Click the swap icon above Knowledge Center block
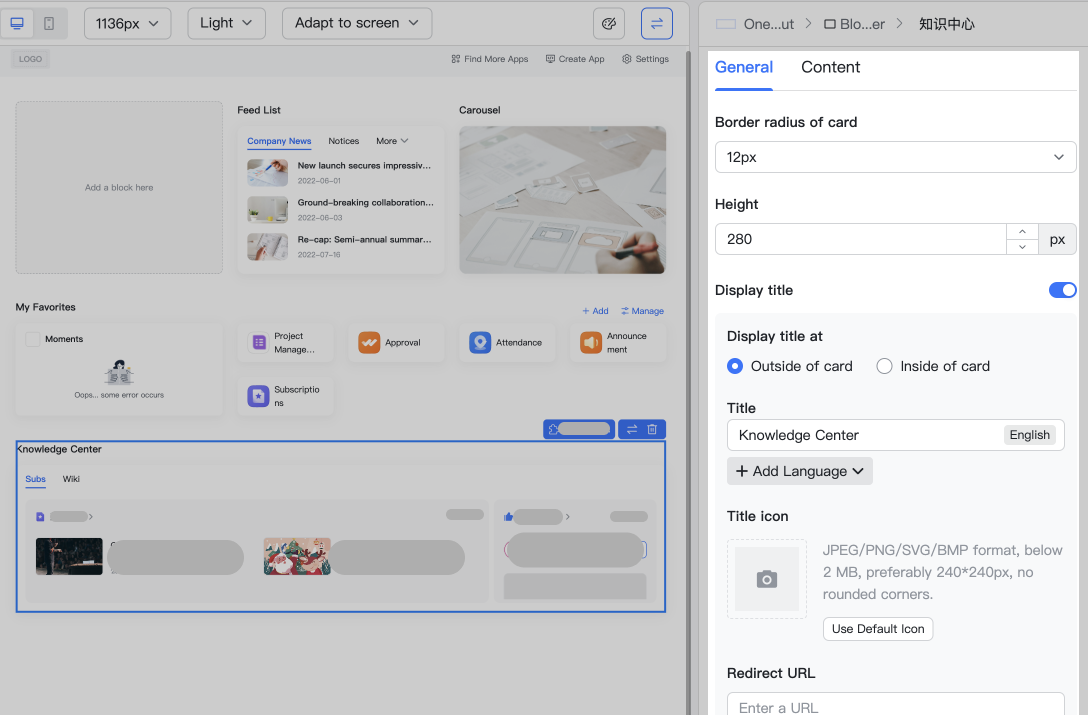The image size is (1088, 715). pyautogui.click(x=632, y=430)
